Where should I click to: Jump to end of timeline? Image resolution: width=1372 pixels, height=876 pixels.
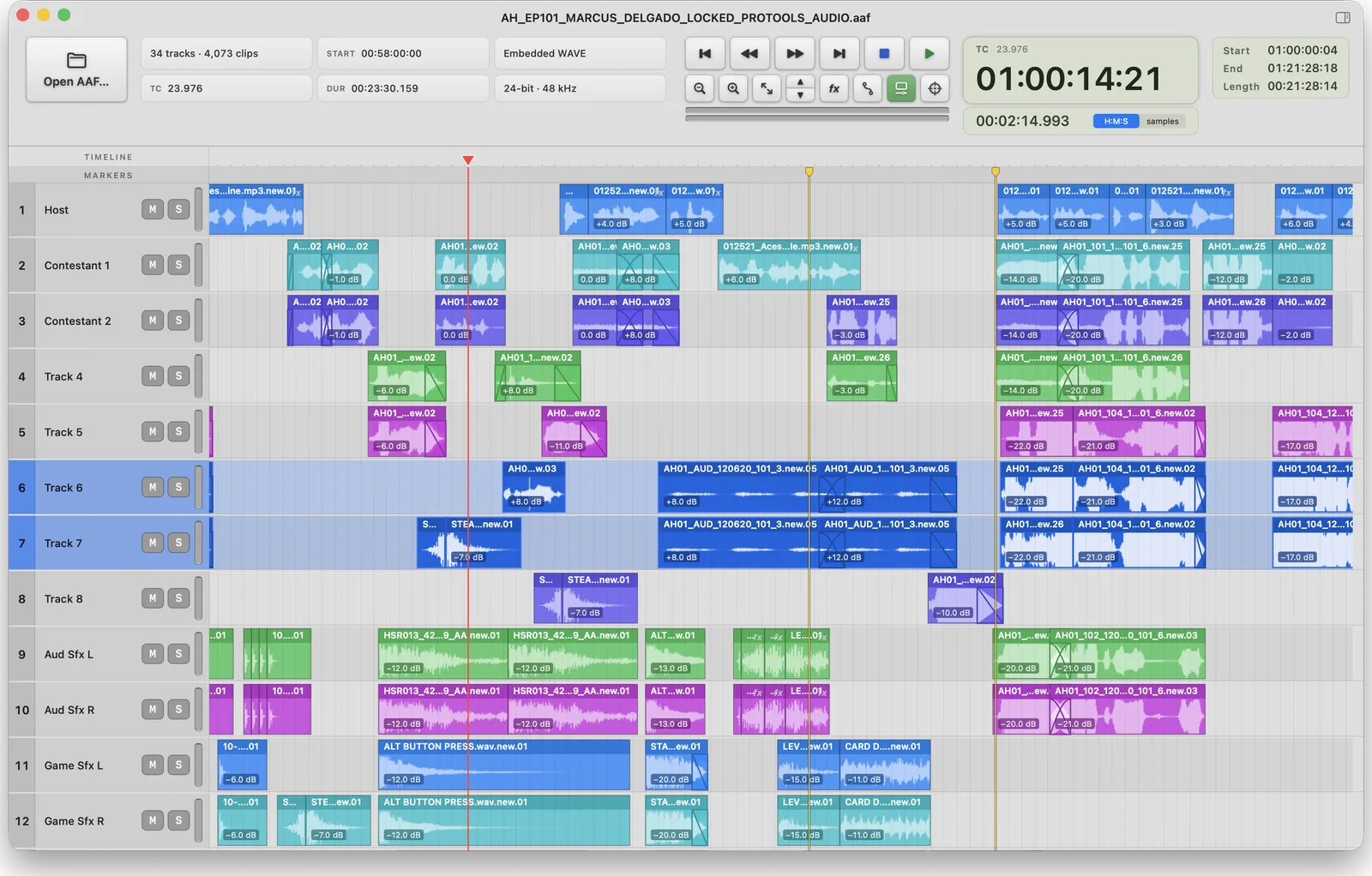pos(839,53)
